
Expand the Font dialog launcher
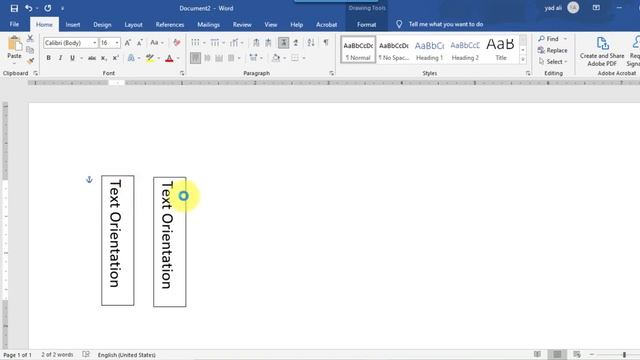click(182, 73)
